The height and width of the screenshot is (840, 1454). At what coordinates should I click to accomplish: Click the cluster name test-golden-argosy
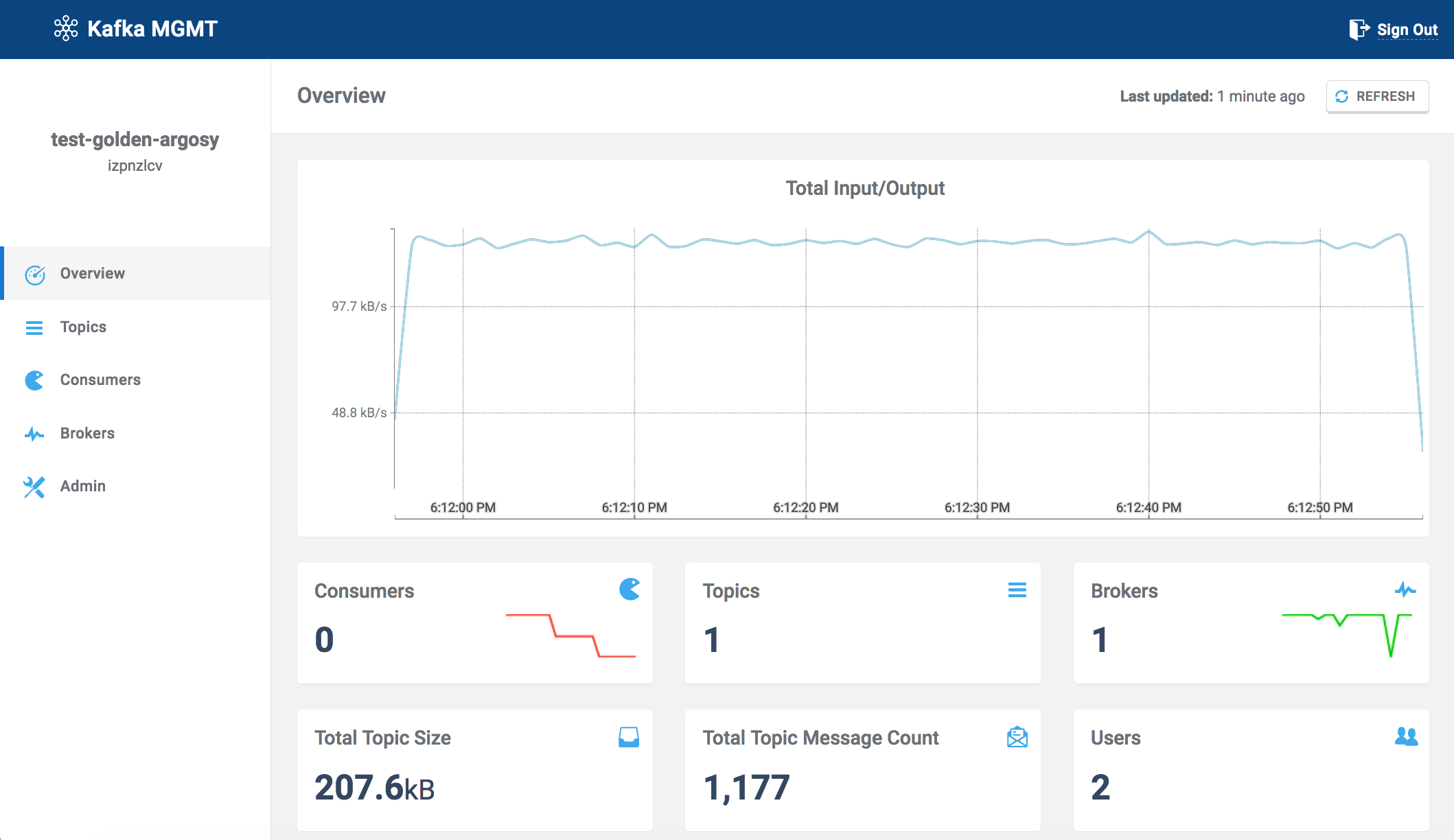(135, 139)
